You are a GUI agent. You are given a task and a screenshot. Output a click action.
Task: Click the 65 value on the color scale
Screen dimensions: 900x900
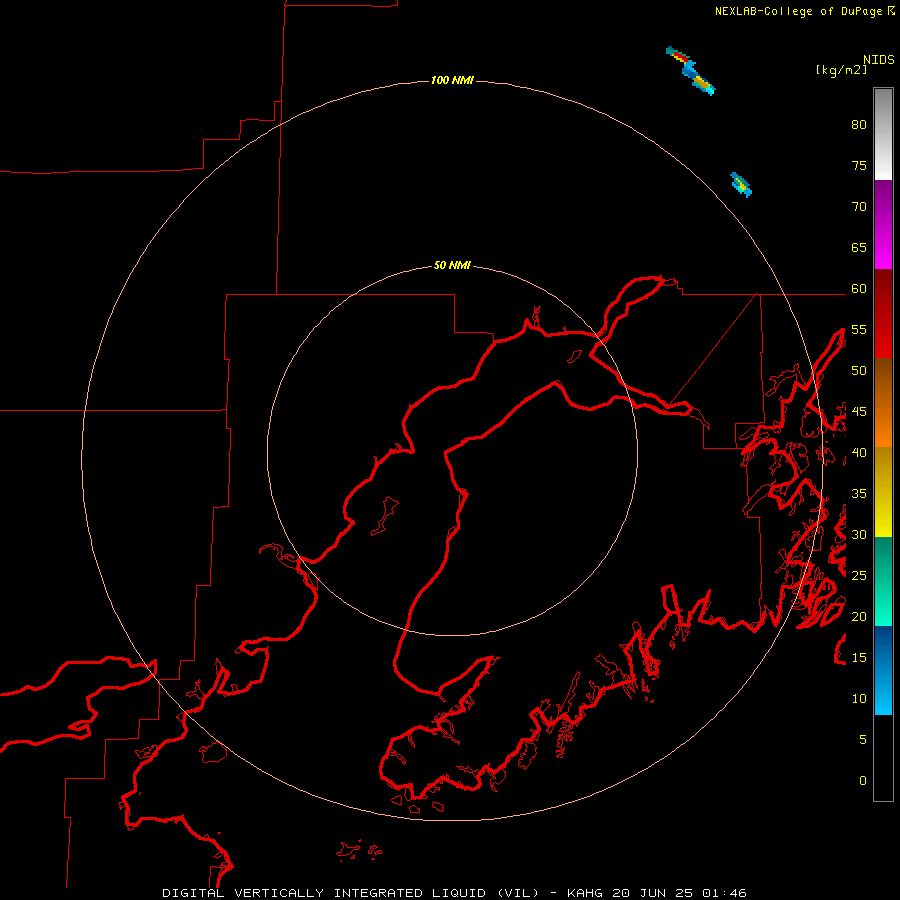coord(859,247)
